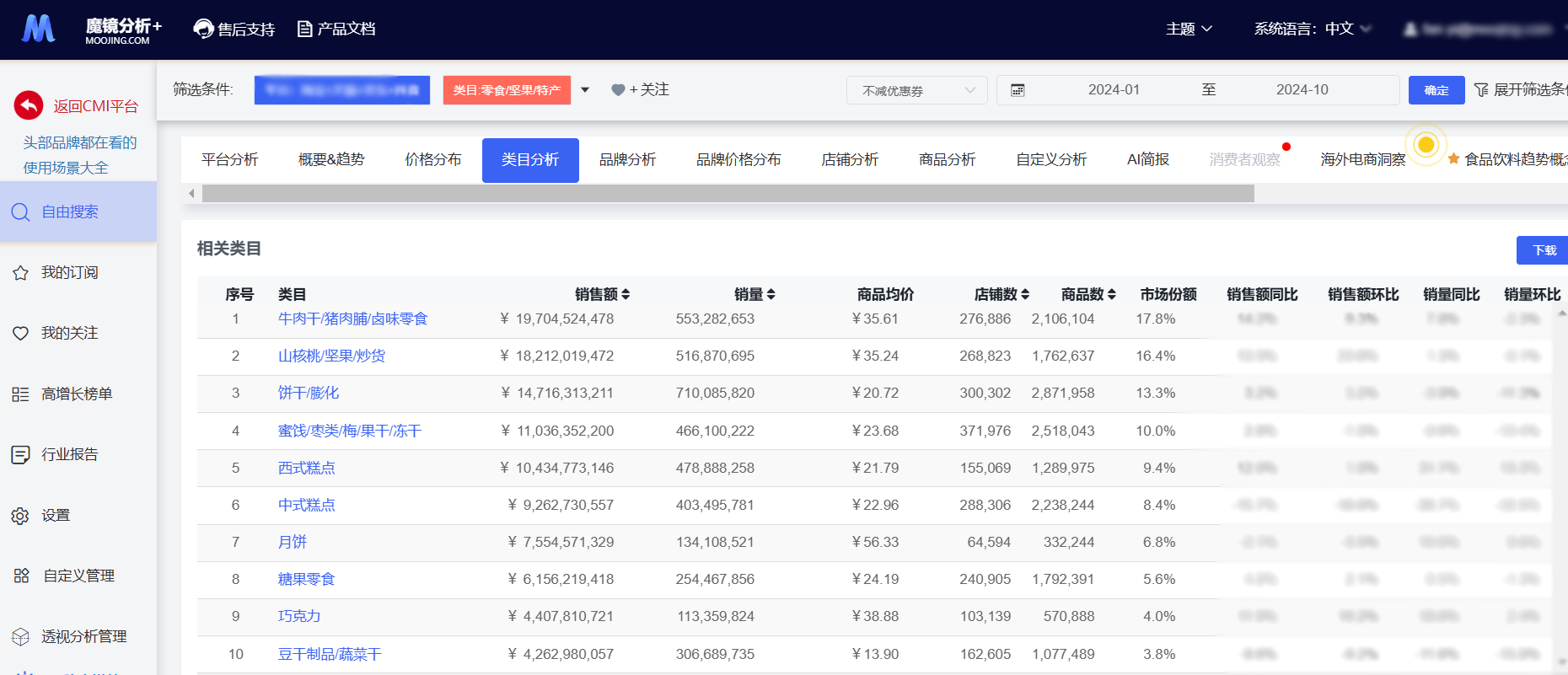The height and width of the screenshot is (675, 1568).
Task: Open category 蜜饯/枣类/梅/果干/冻干
Action: coord(350,431)
